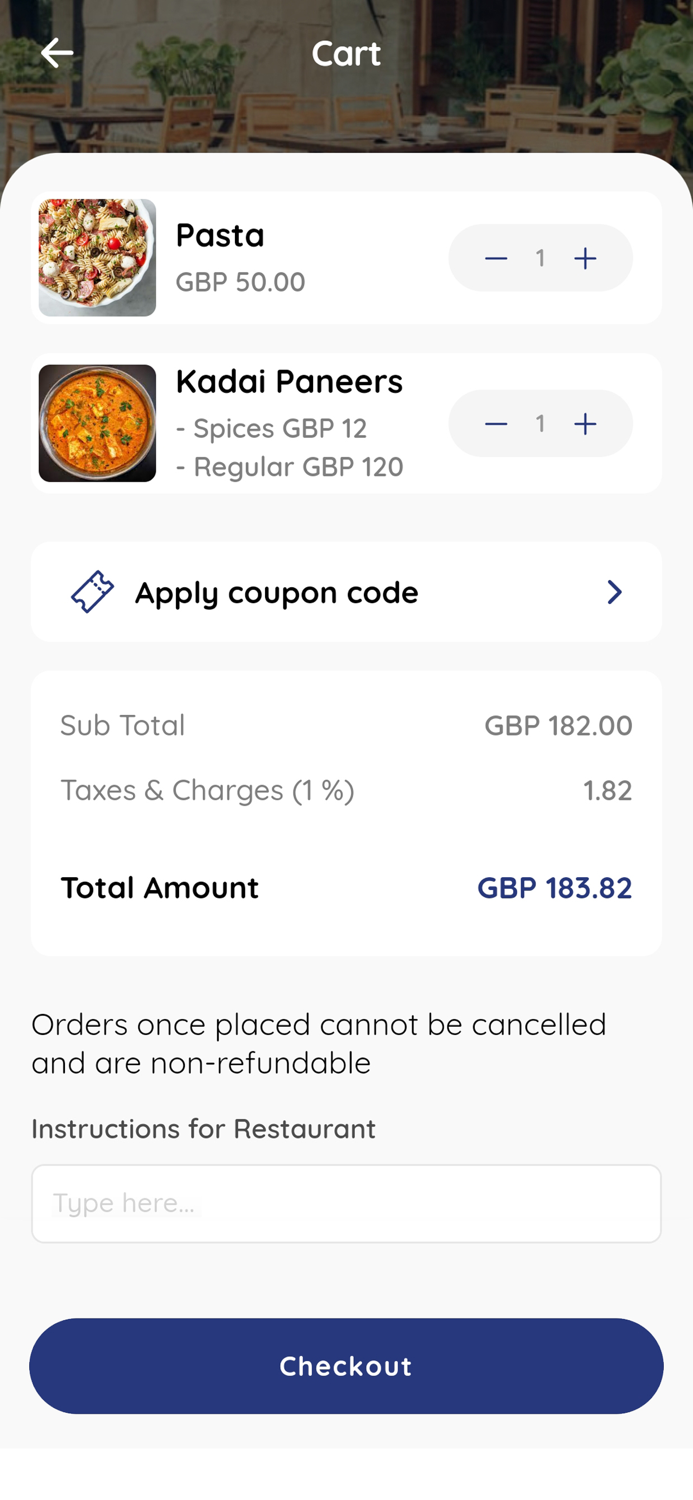Viewport: 693px width, 1500px height.
Task: Decrease Pasta quantity with minus icon
Action: pos(496,257)
